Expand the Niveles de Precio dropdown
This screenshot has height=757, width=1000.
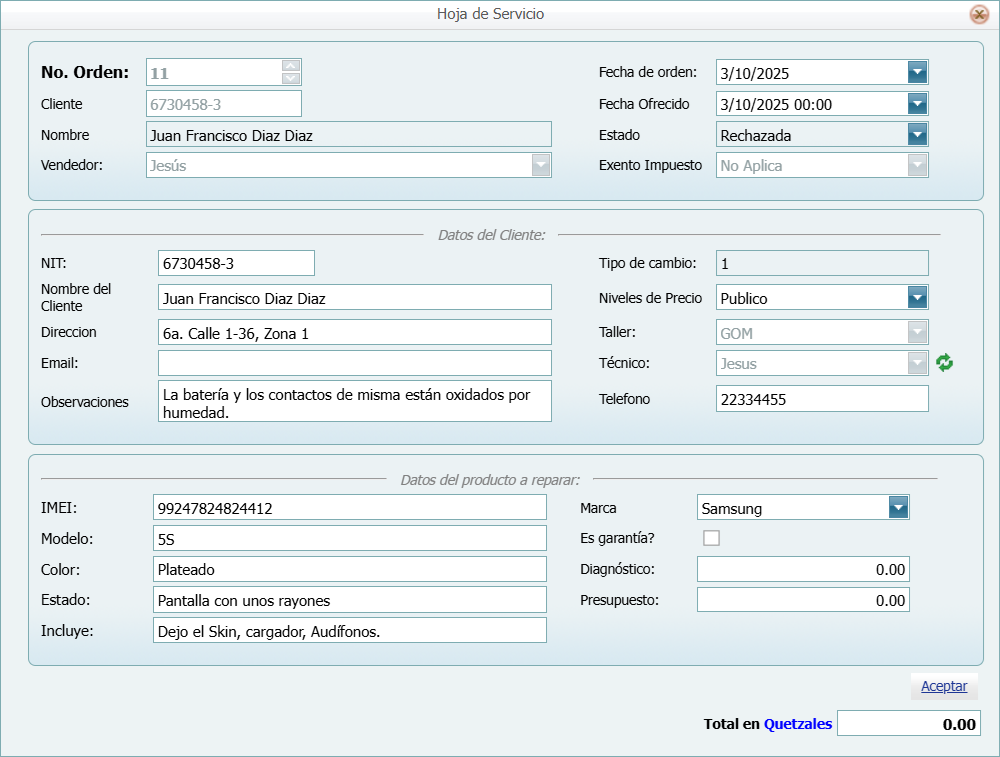point(917,297)
